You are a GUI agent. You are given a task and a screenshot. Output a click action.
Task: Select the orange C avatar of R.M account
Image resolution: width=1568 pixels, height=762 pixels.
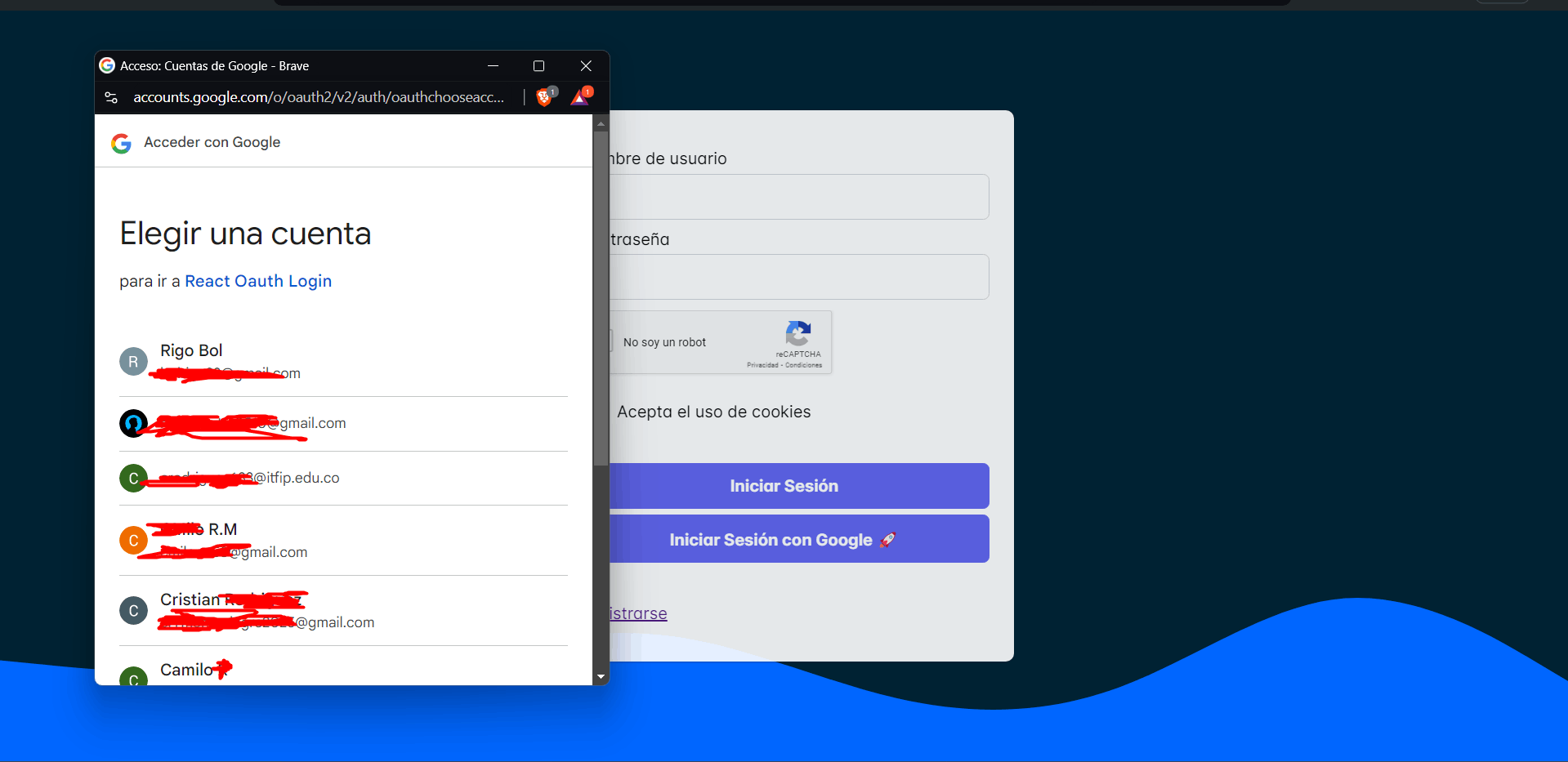tap(133, 540)
